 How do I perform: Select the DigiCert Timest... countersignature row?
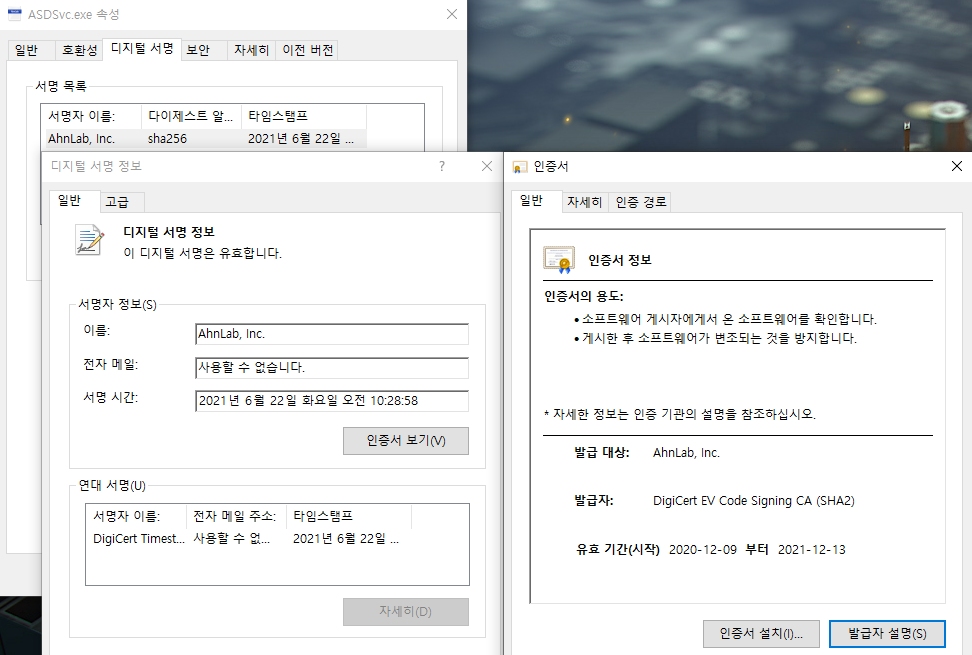[x=246, y=539]
